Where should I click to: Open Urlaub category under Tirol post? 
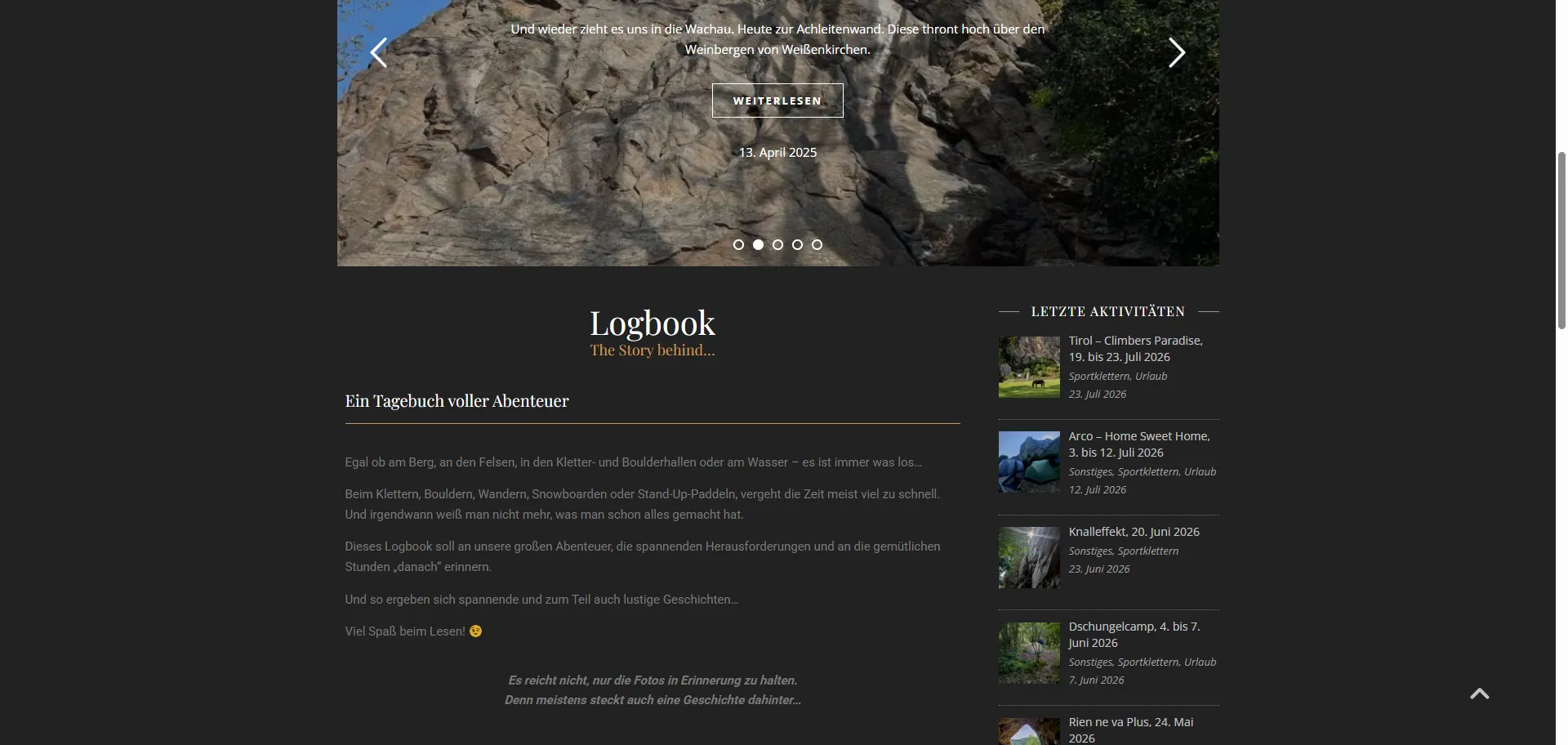pyautogui.click(x=1151, y=377)
